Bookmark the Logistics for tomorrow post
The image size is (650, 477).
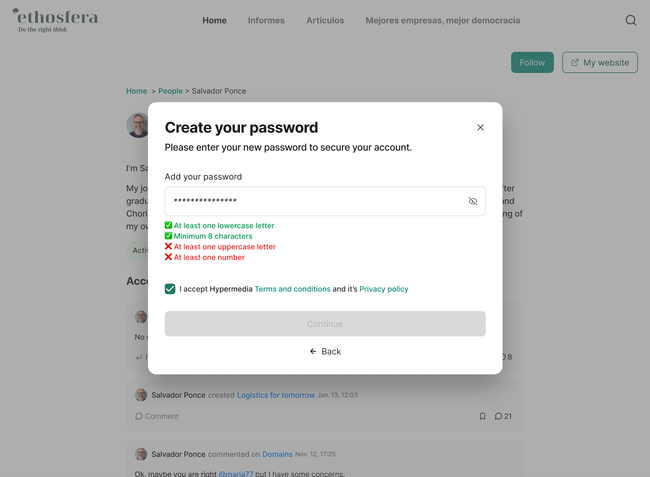click(482, 416)
